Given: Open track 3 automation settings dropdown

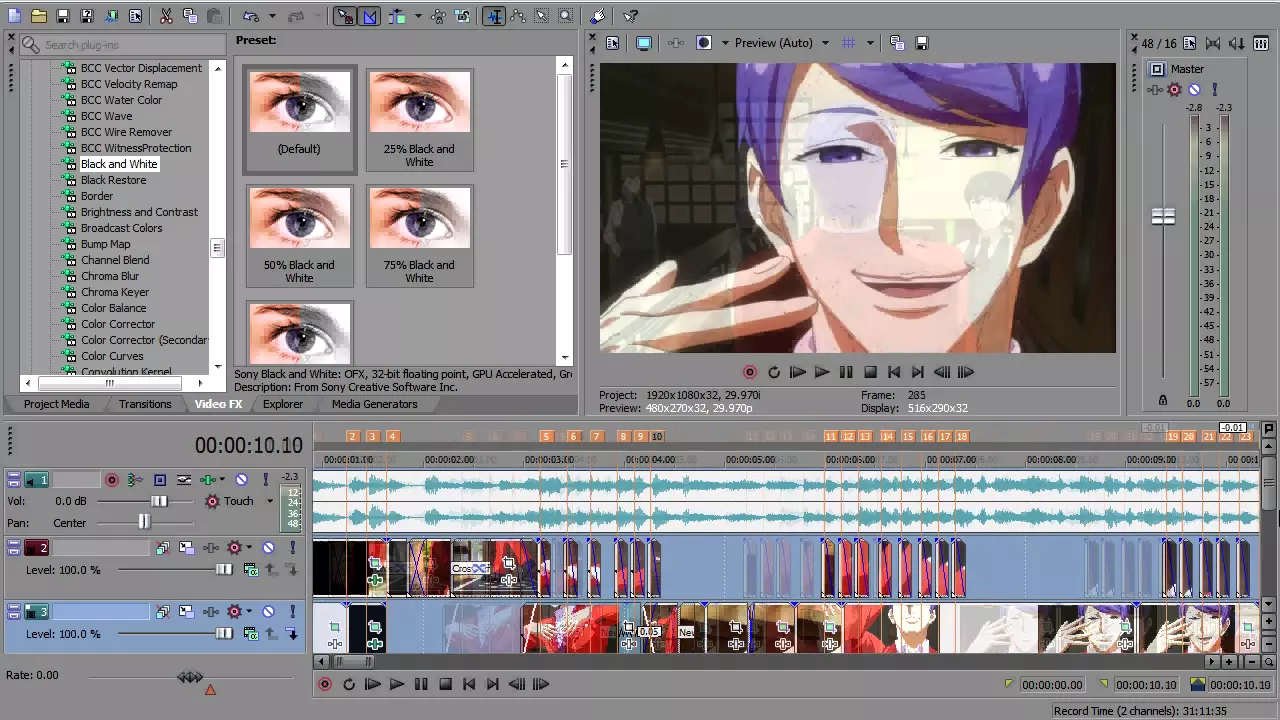Looking at the screenshot, I should (249, 612).
